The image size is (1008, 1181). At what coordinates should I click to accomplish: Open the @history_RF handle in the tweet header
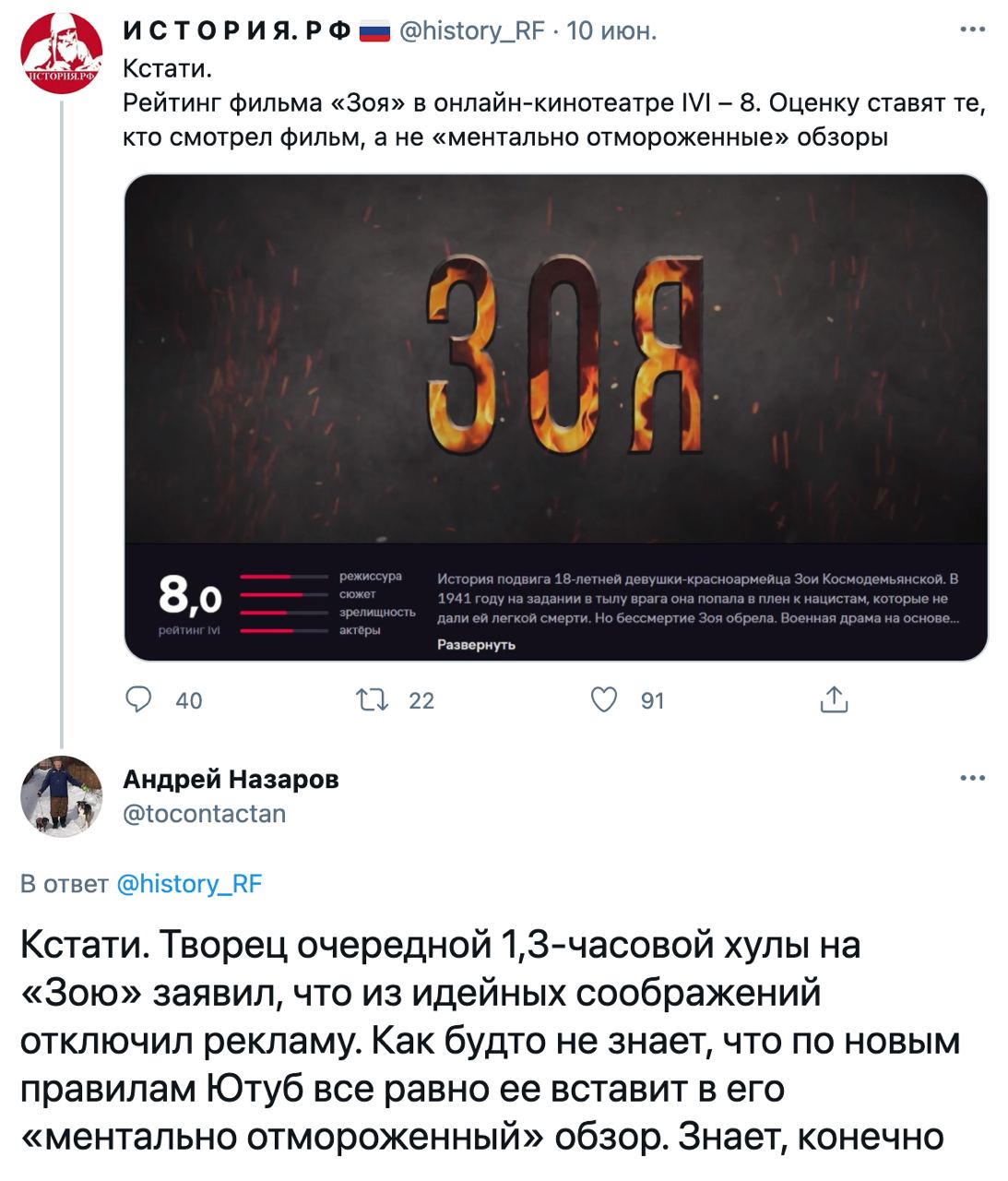[x=471, y=31]
